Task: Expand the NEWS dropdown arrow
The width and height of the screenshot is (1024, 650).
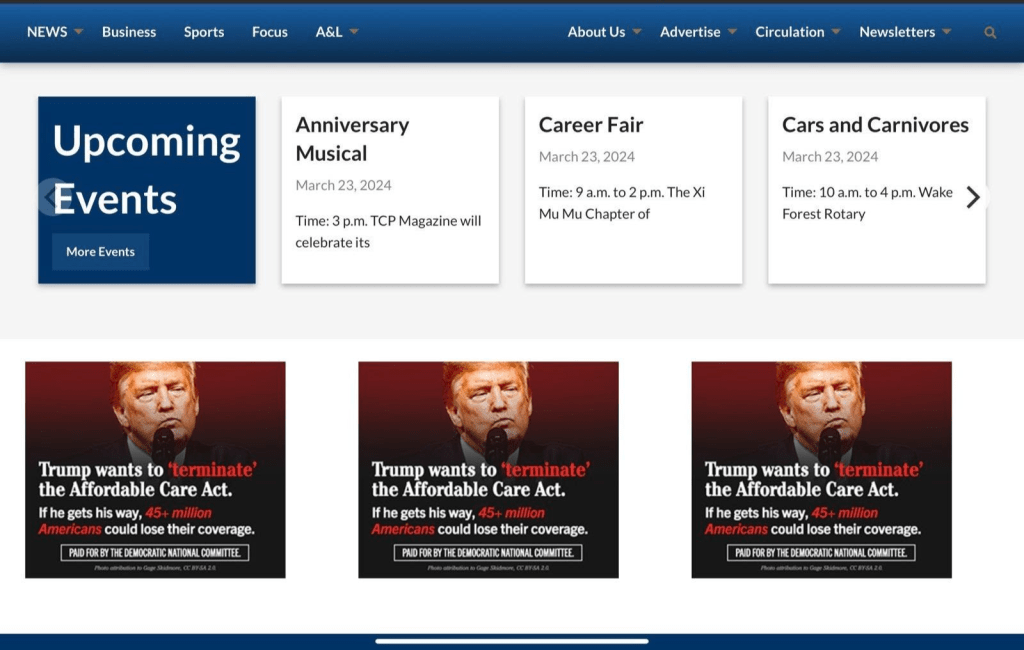Action: coord(79,32)
